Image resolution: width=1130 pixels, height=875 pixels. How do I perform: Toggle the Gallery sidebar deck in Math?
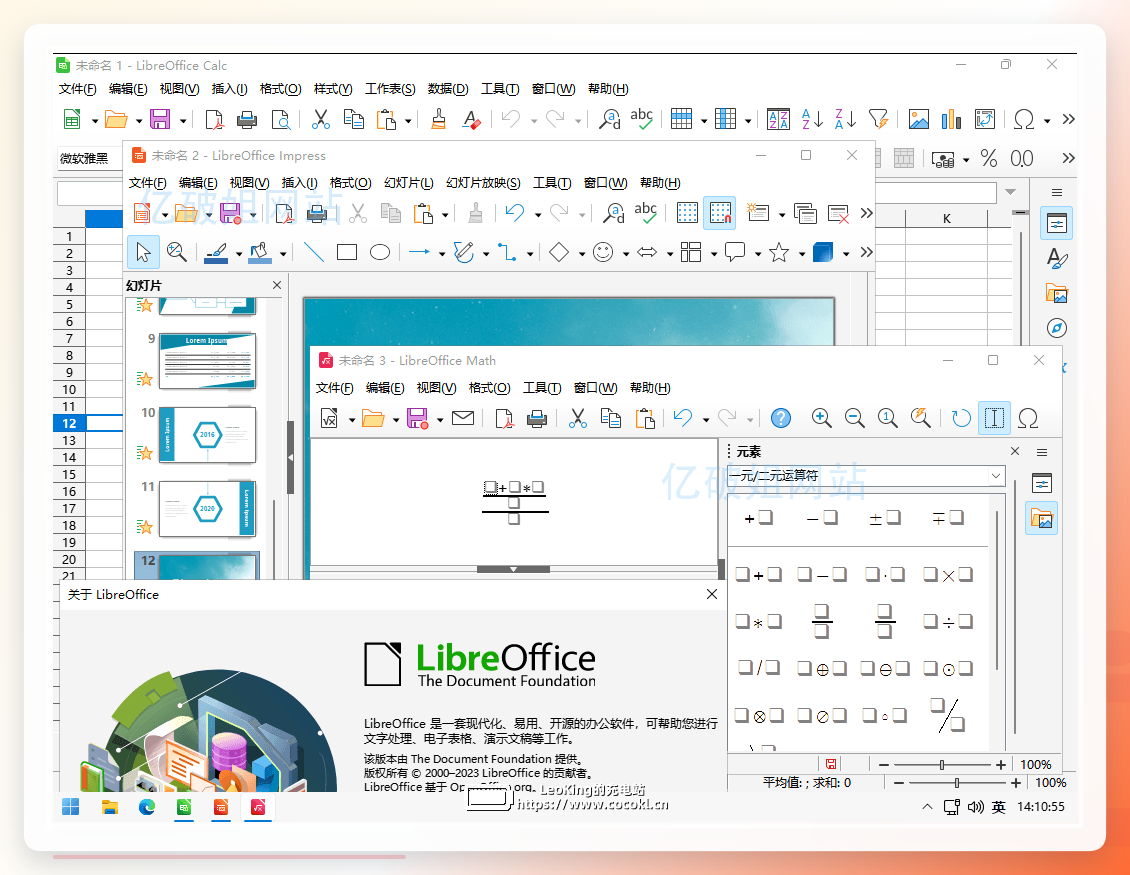(1041, 518)
